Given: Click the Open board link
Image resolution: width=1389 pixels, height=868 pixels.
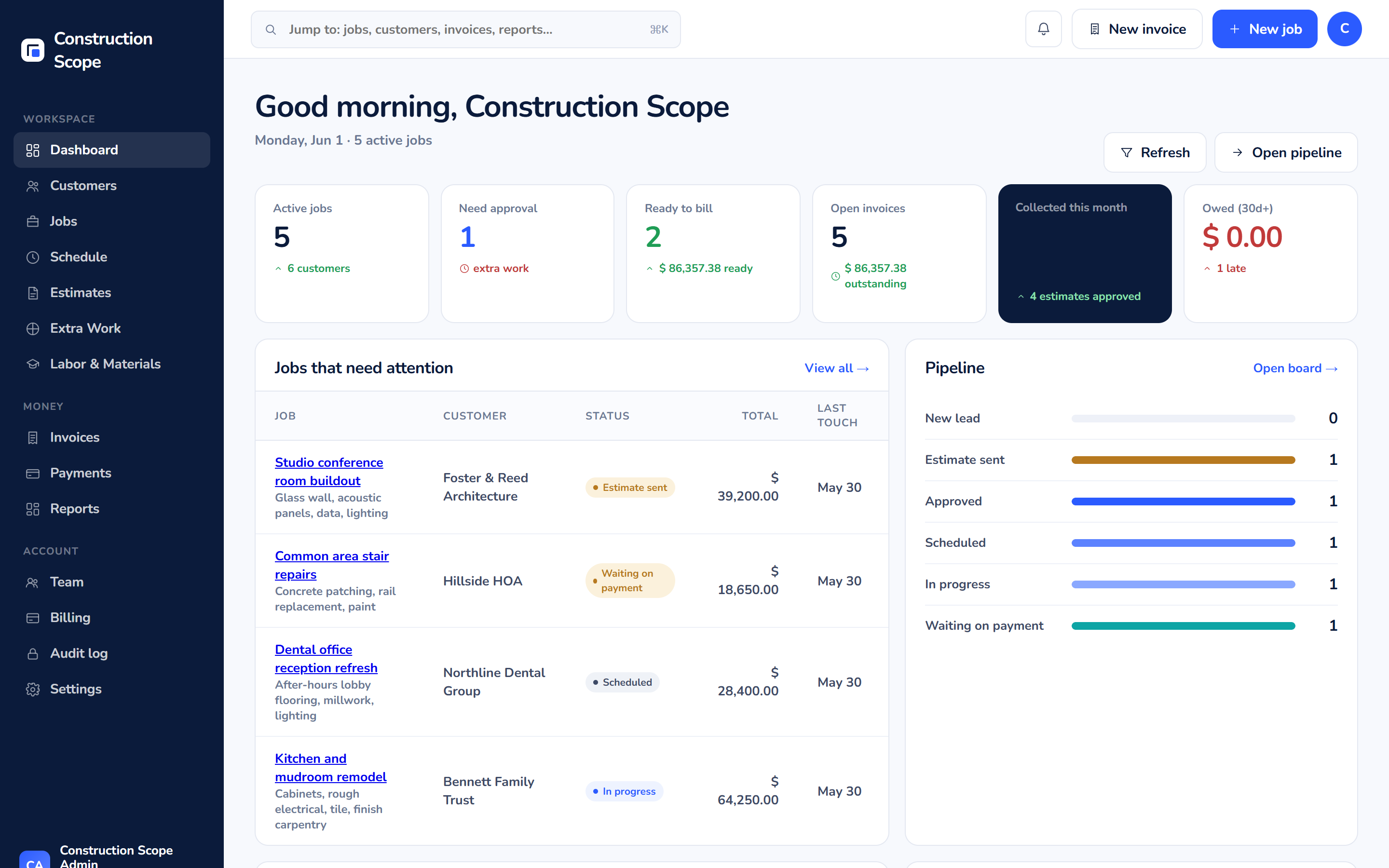Looking at the screenshot, I should tap(1295, 368).
